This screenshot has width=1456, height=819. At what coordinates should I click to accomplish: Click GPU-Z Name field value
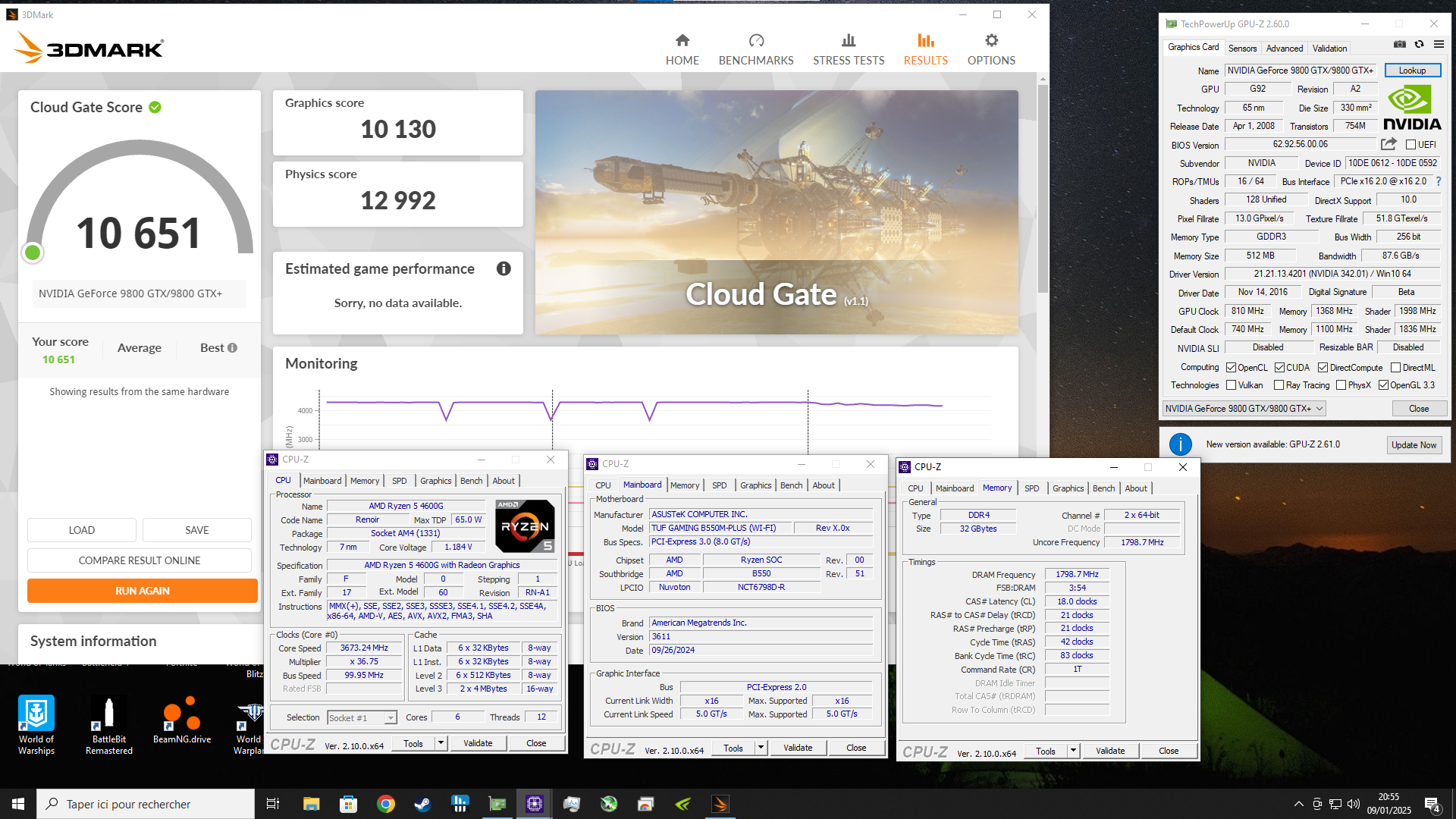tap(1301, 71)
